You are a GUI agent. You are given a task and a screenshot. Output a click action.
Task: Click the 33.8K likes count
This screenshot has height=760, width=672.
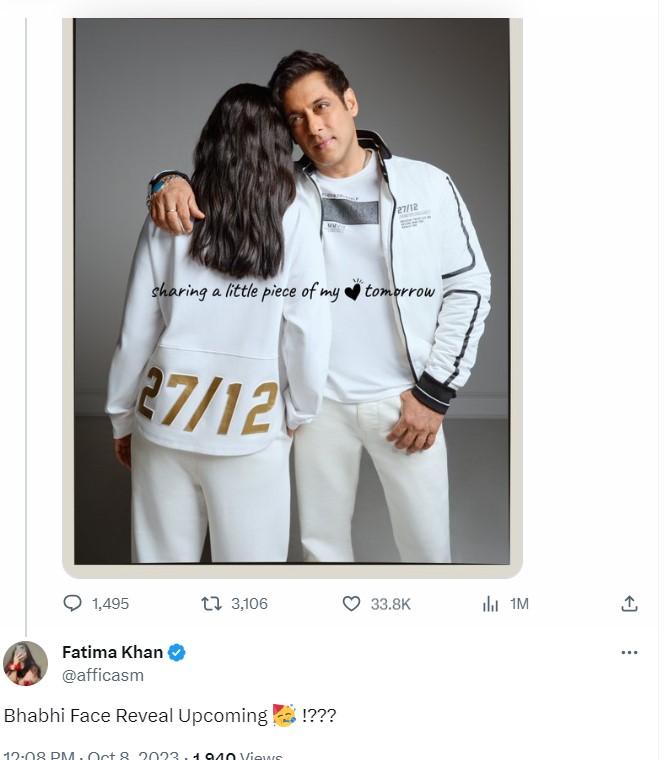click(x=390, y=603)
